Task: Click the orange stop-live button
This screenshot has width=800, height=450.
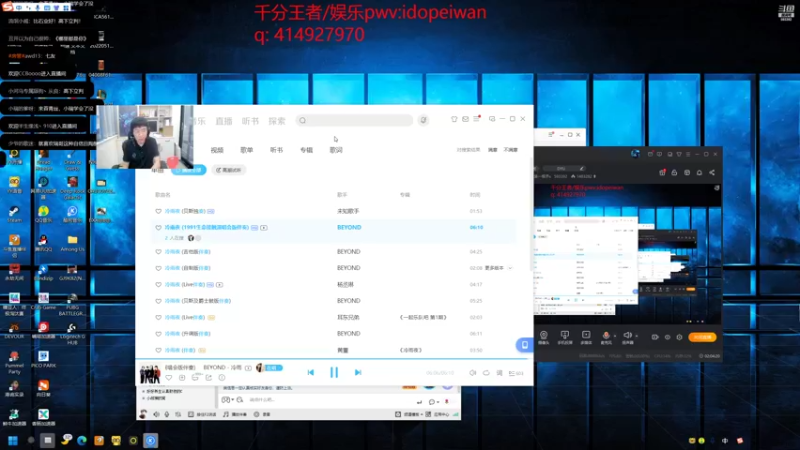Action: (703, 337)
